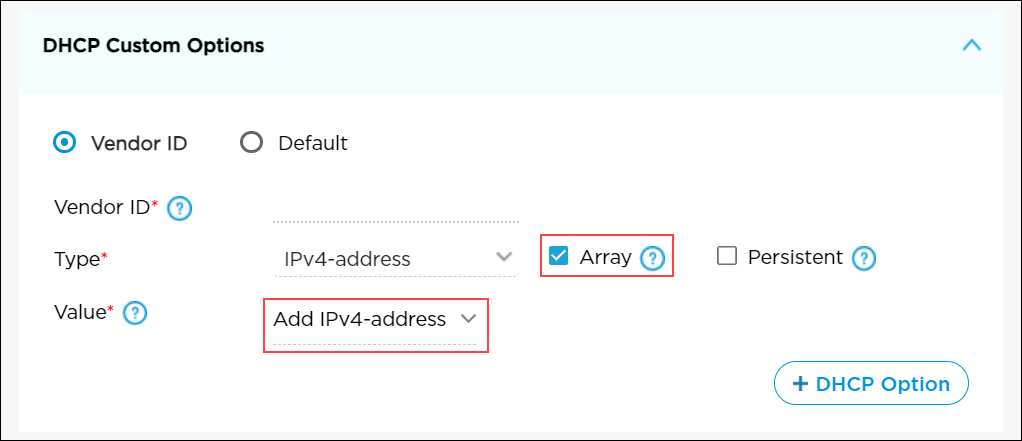Show help for the Persistent option
This screenshot has width=1022, height=441.
click(x=864, y=259)
